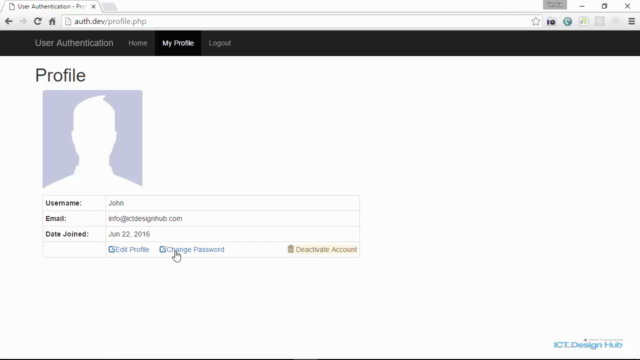The height and width of the screenshot is (360, 640).
Task: Click the date Jun 22, 2016
Action: click(x=129, y=234)
